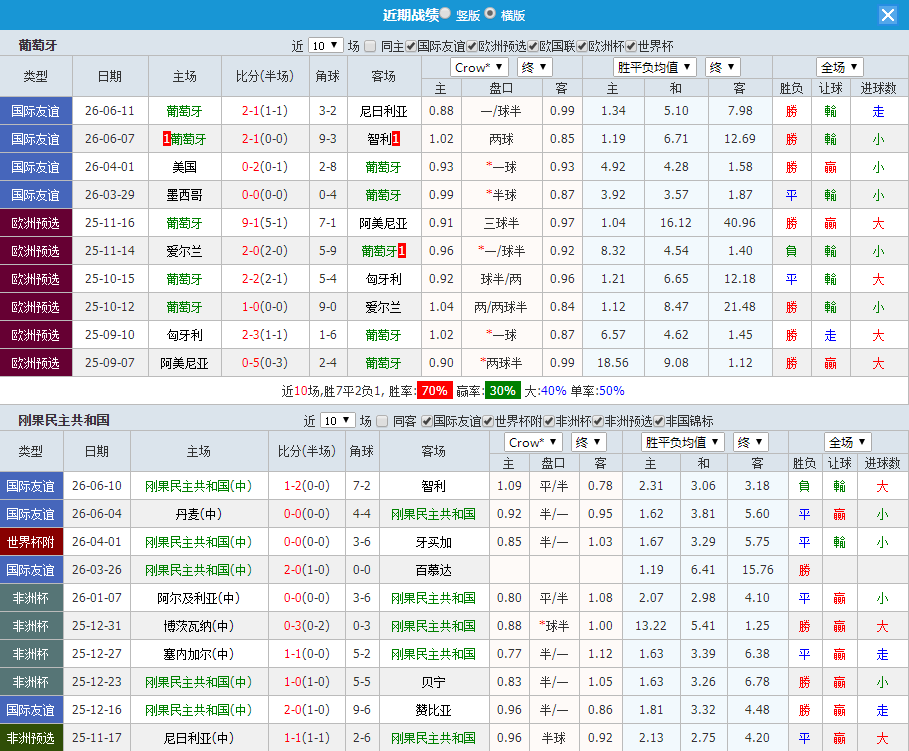
Task: Click the 非洲预选 type cell
Action: click(x=31, y=738)
